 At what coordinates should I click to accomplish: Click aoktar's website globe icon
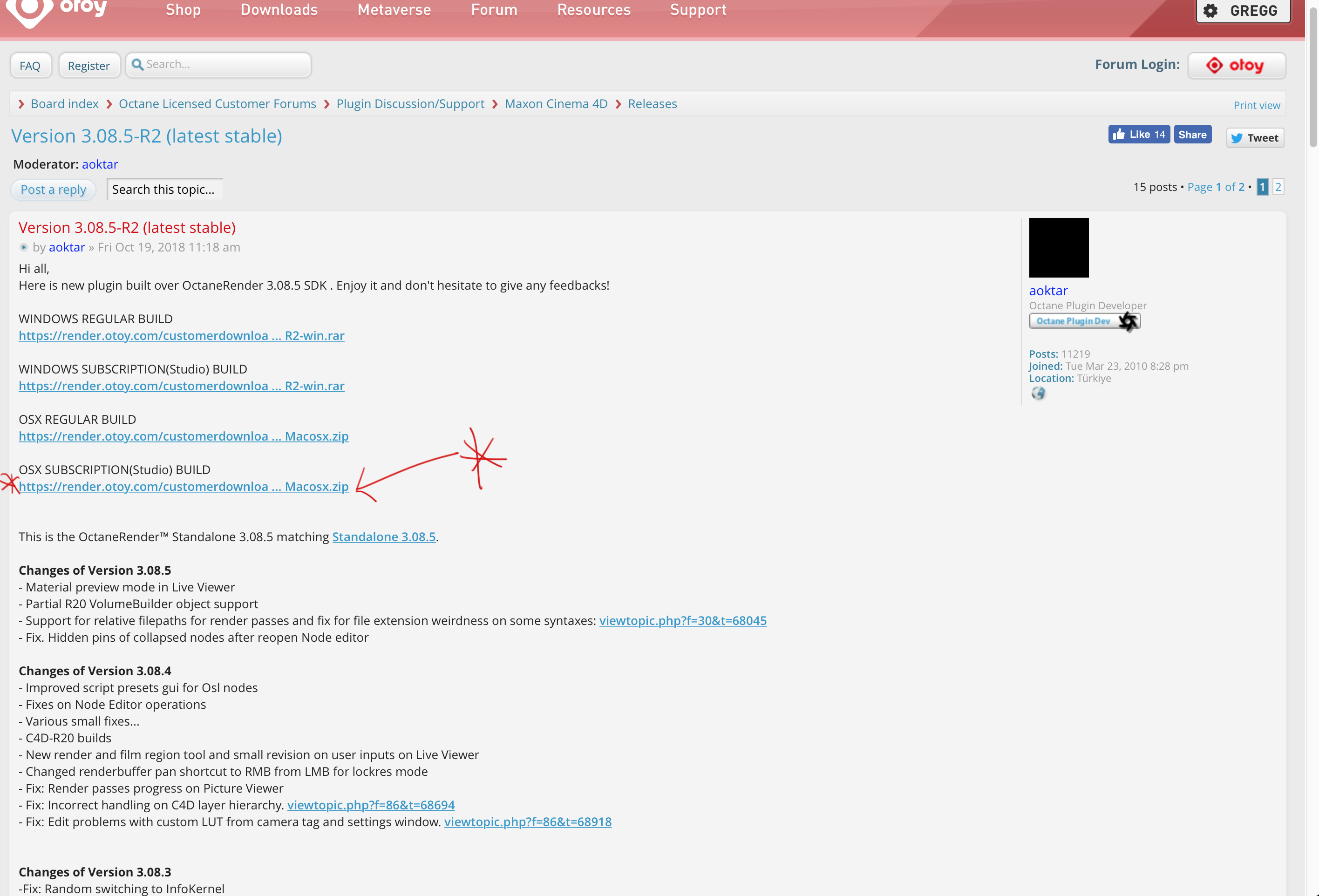[x=1038, y=393]
